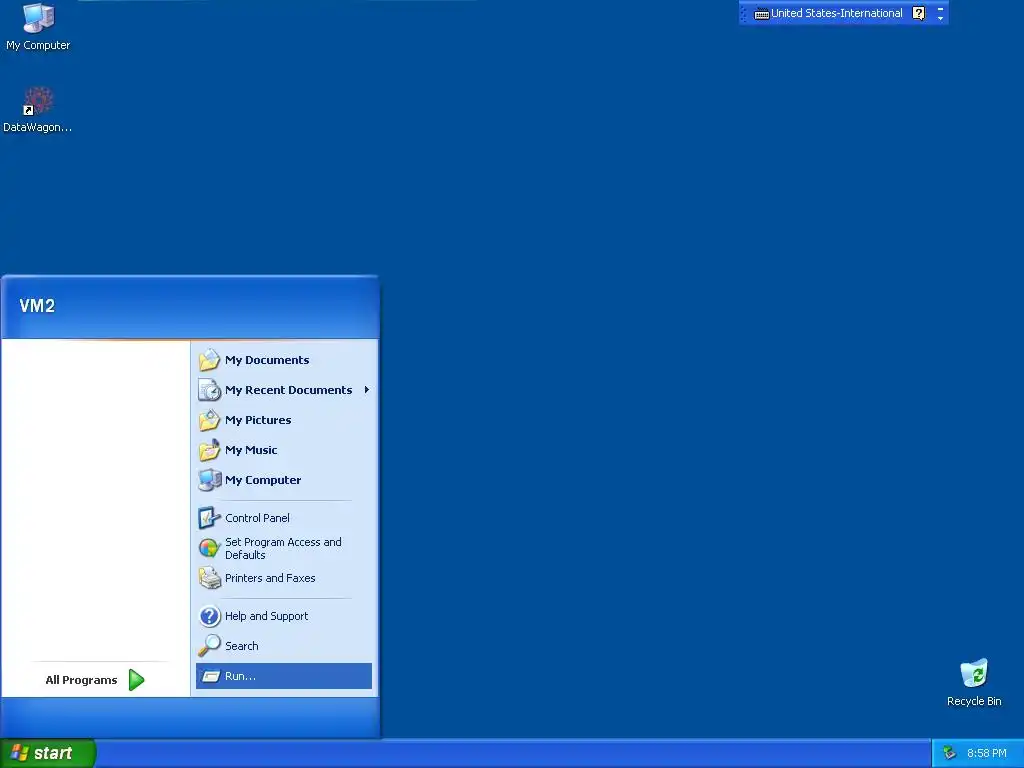This screenshot has height=768, width=1024.
Task: Open My Documents from Start menu
Action: point(284,360)
